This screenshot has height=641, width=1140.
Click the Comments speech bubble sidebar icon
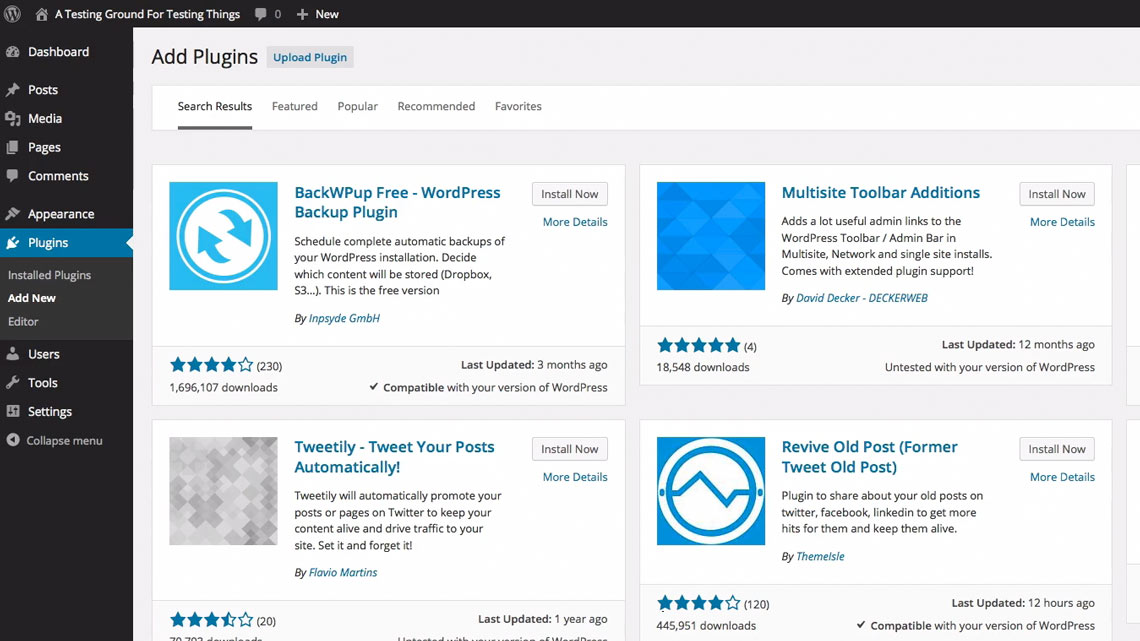click(x=12, y=176)
